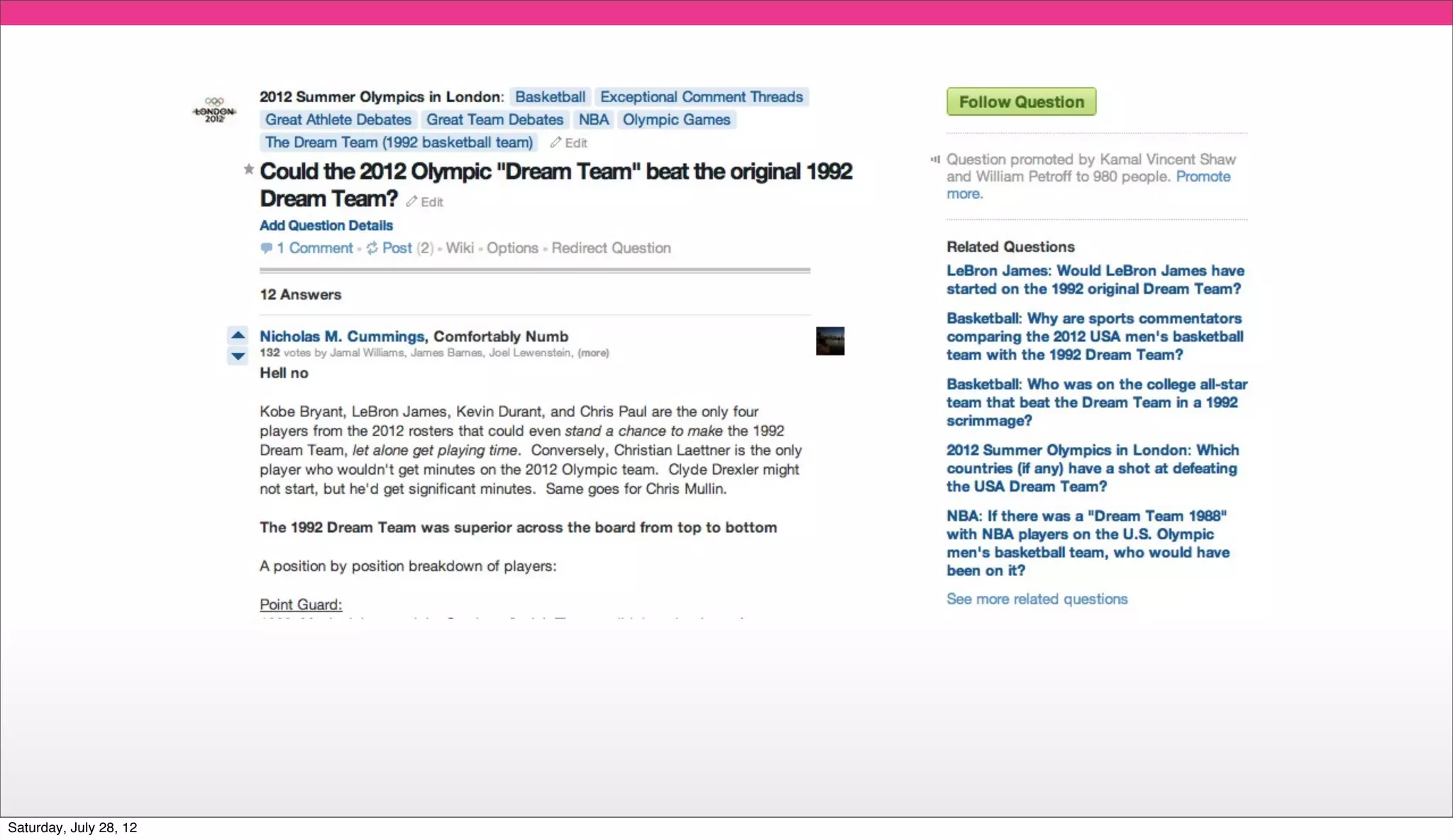Open the Promote more link
Viewport: 1453px width, 840px height.
(x=1203, y=177)
